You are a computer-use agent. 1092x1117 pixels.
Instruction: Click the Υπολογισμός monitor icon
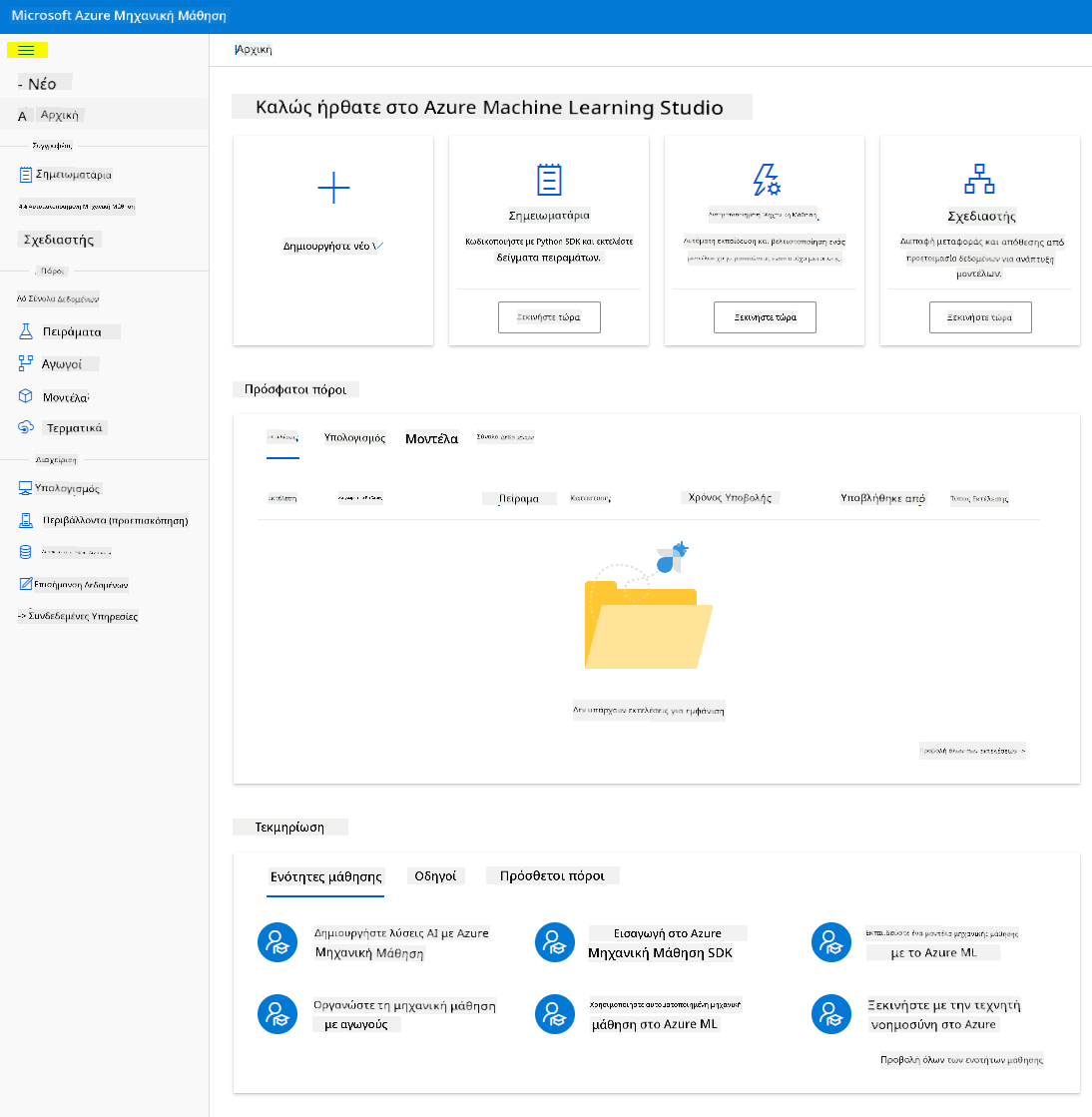pos(25,488)
